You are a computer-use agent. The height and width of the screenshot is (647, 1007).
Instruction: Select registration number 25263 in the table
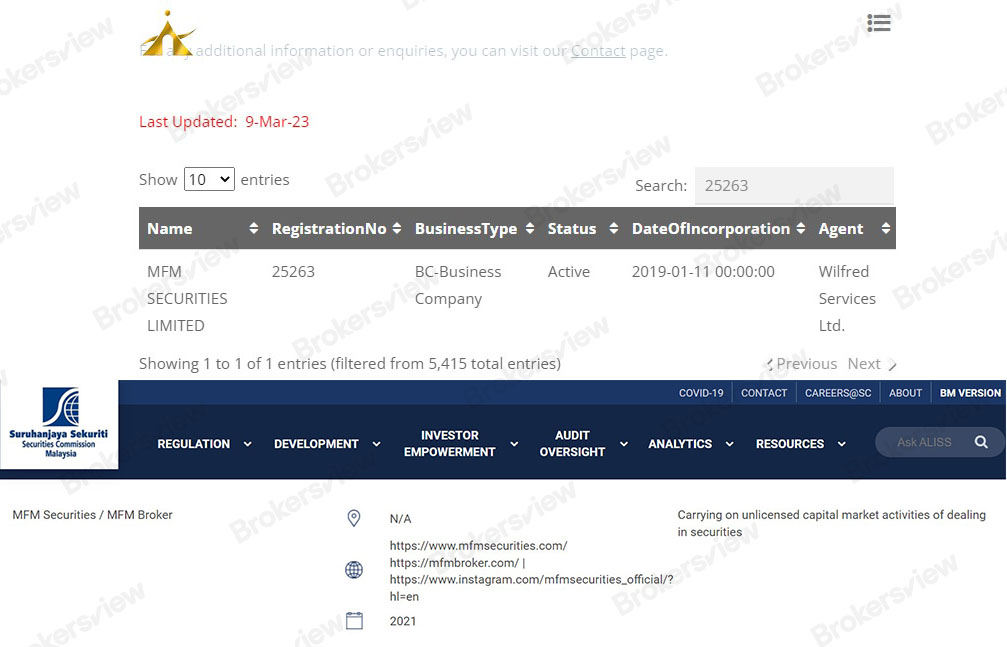click(293, 272)
